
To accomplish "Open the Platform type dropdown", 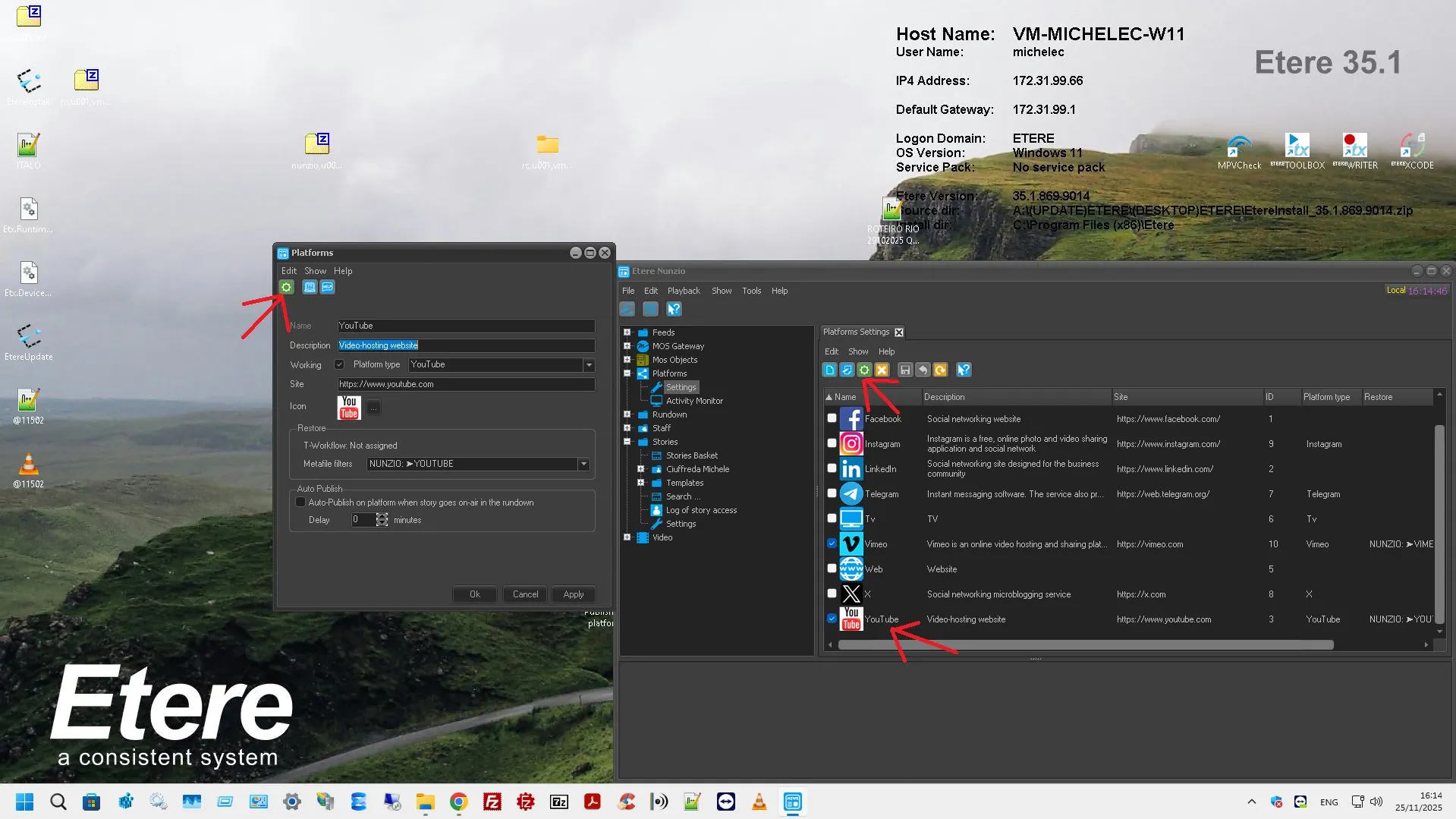I will [x=589, y=365].
